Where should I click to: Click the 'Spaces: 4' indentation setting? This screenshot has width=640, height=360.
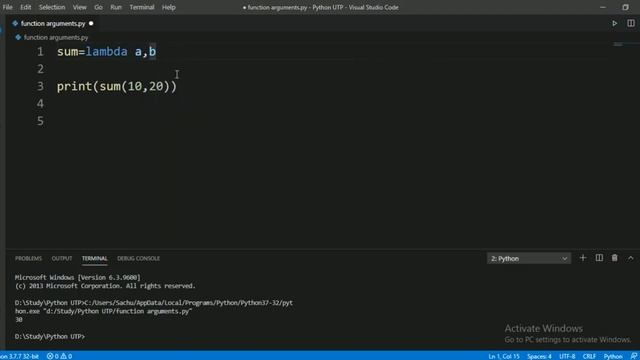pyautogui.click(x=539, y=356)
